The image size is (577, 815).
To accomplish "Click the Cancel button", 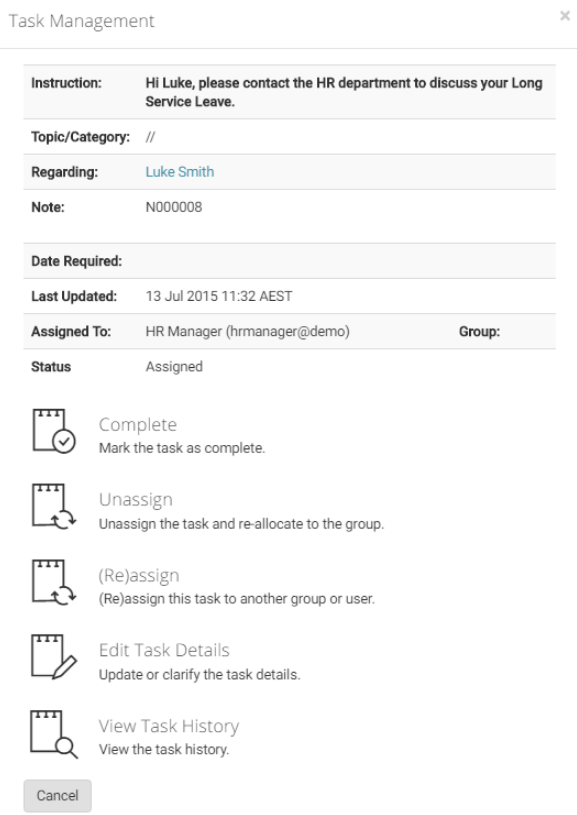I will point(57,795).
